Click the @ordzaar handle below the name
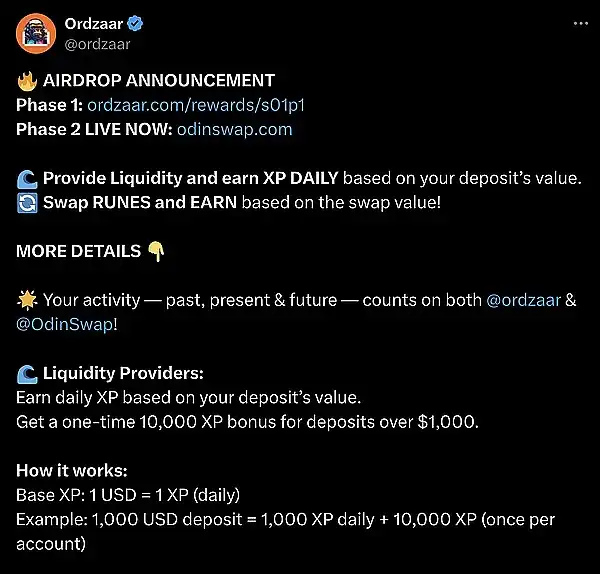Viewport: 600px width, 574px height. [97, 44]
